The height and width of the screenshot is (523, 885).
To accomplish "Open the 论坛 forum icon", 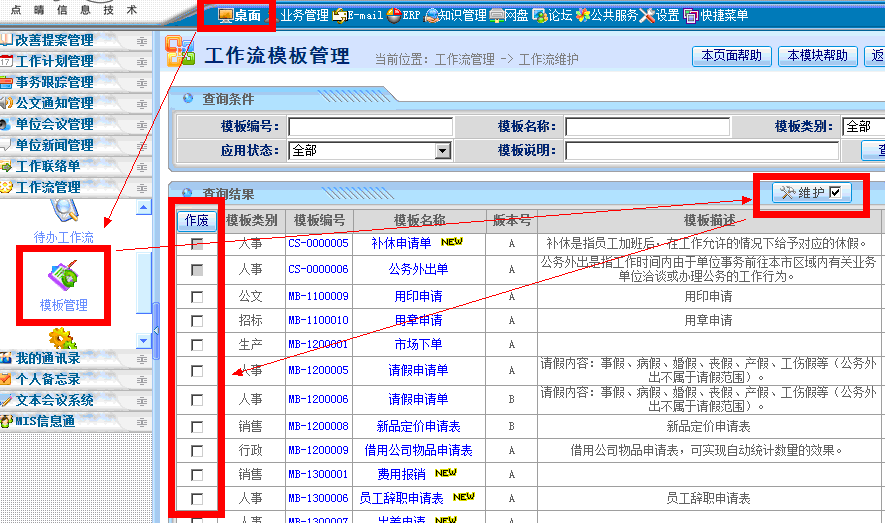I will [539, 15].
